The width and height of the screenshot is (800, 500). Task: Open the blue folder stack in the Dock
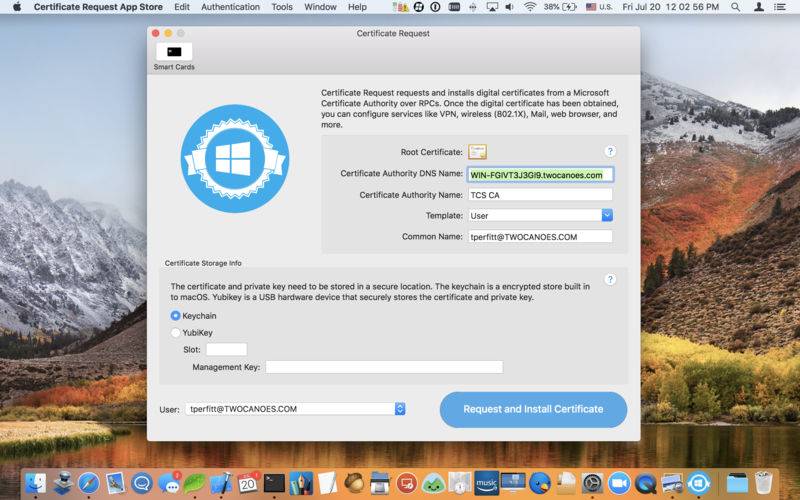(737, 483)
